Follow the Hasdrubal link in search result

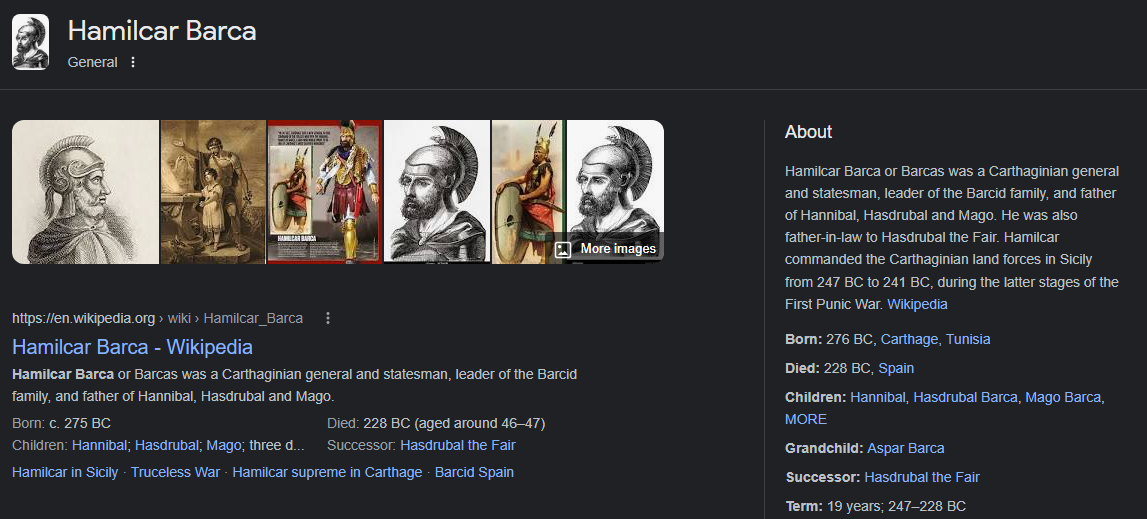coord(167,445)
